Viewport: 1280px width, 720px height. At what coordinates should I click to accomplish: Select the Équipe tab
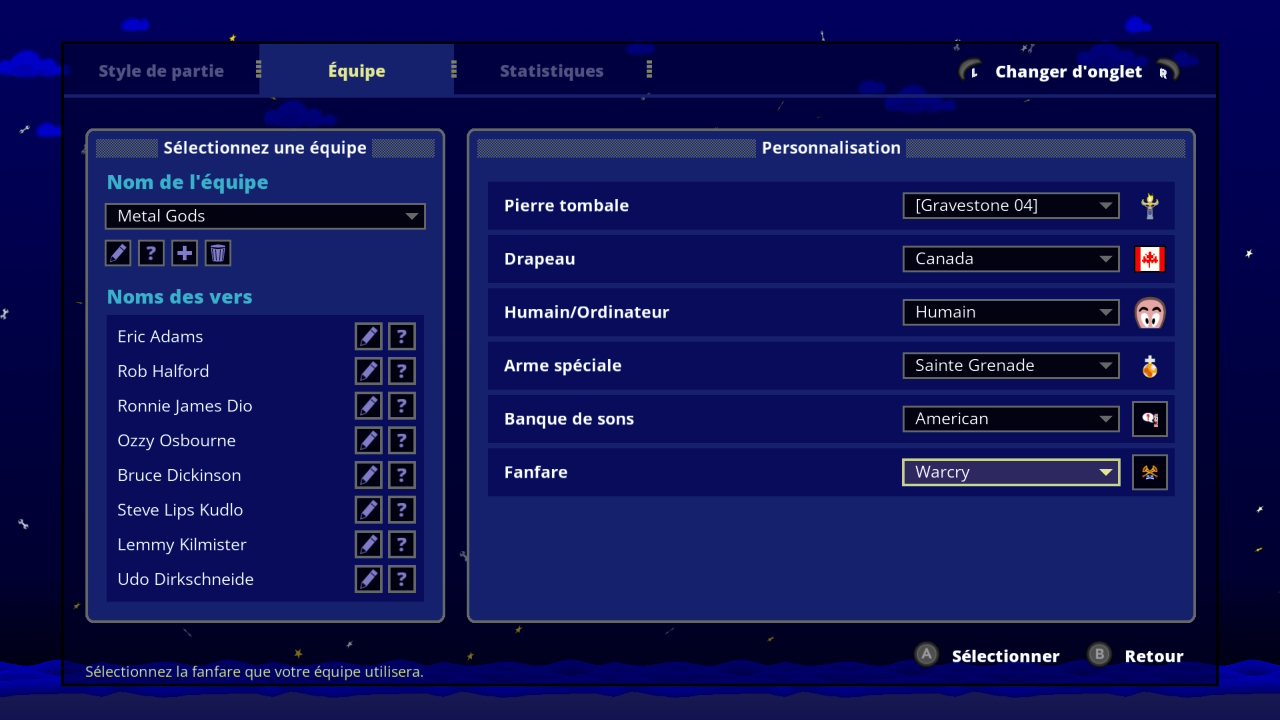[357, 71]
